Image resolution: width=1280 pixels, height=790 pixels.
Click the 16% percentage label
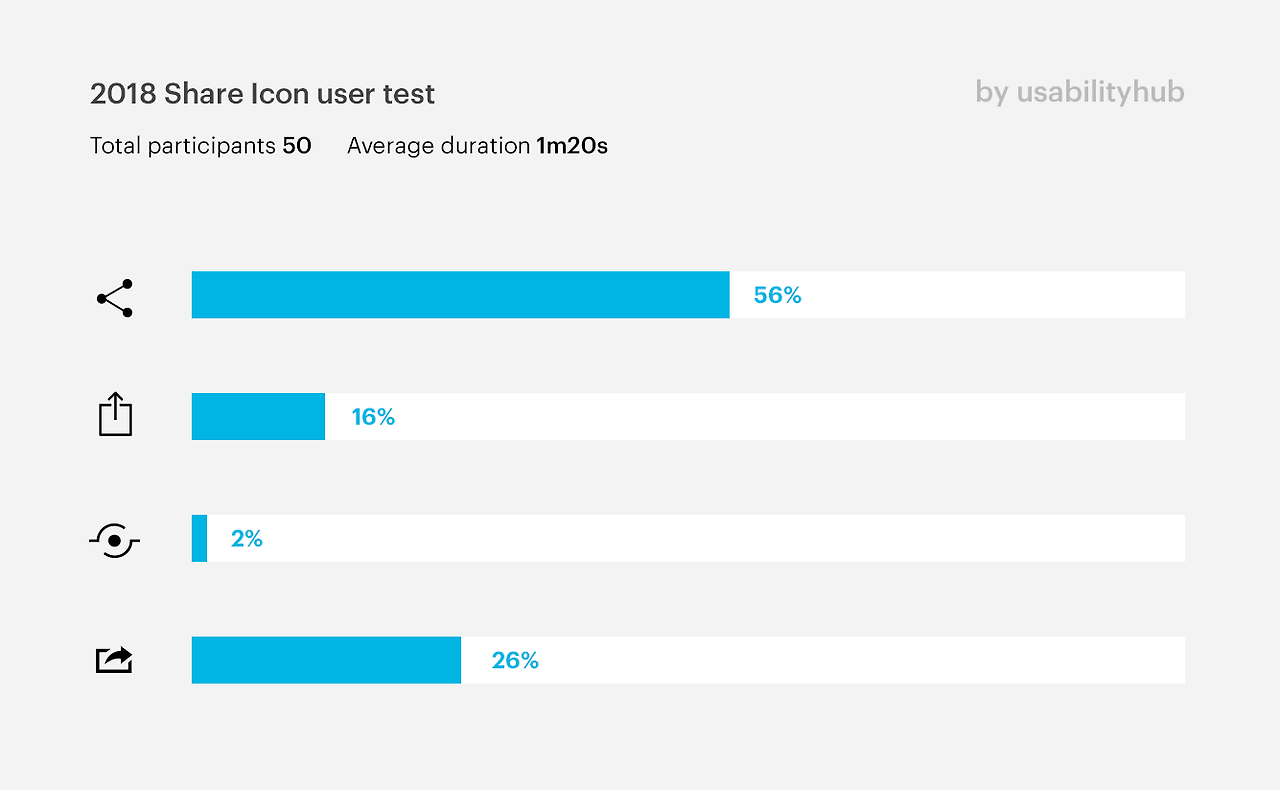373,417
